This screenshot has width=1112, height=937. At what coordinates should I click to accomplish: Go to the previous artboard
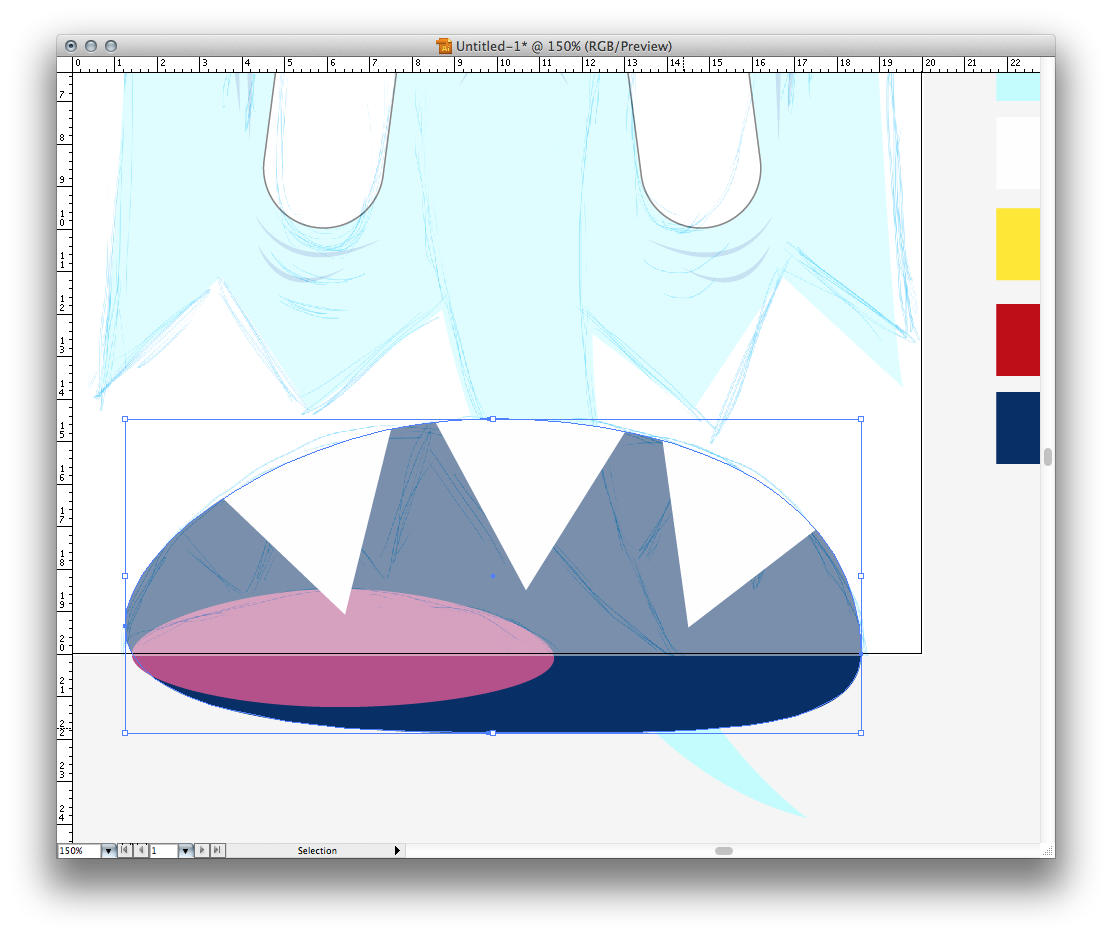point(140,850)
